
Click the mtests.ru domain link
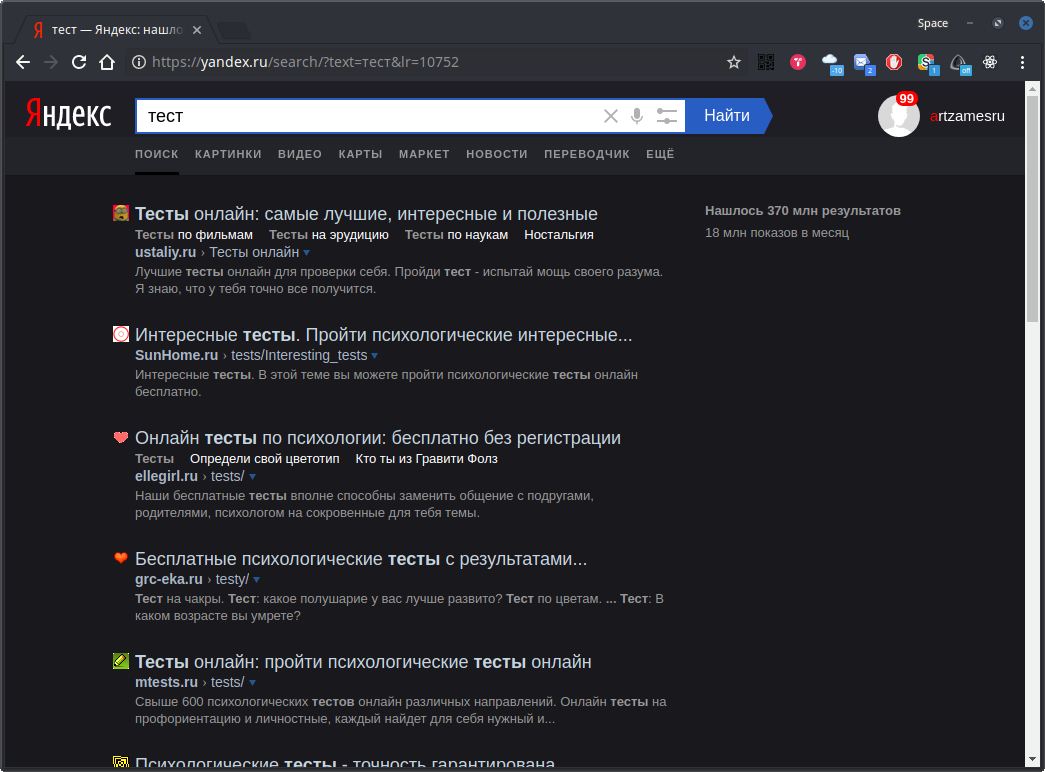point(167,683)
